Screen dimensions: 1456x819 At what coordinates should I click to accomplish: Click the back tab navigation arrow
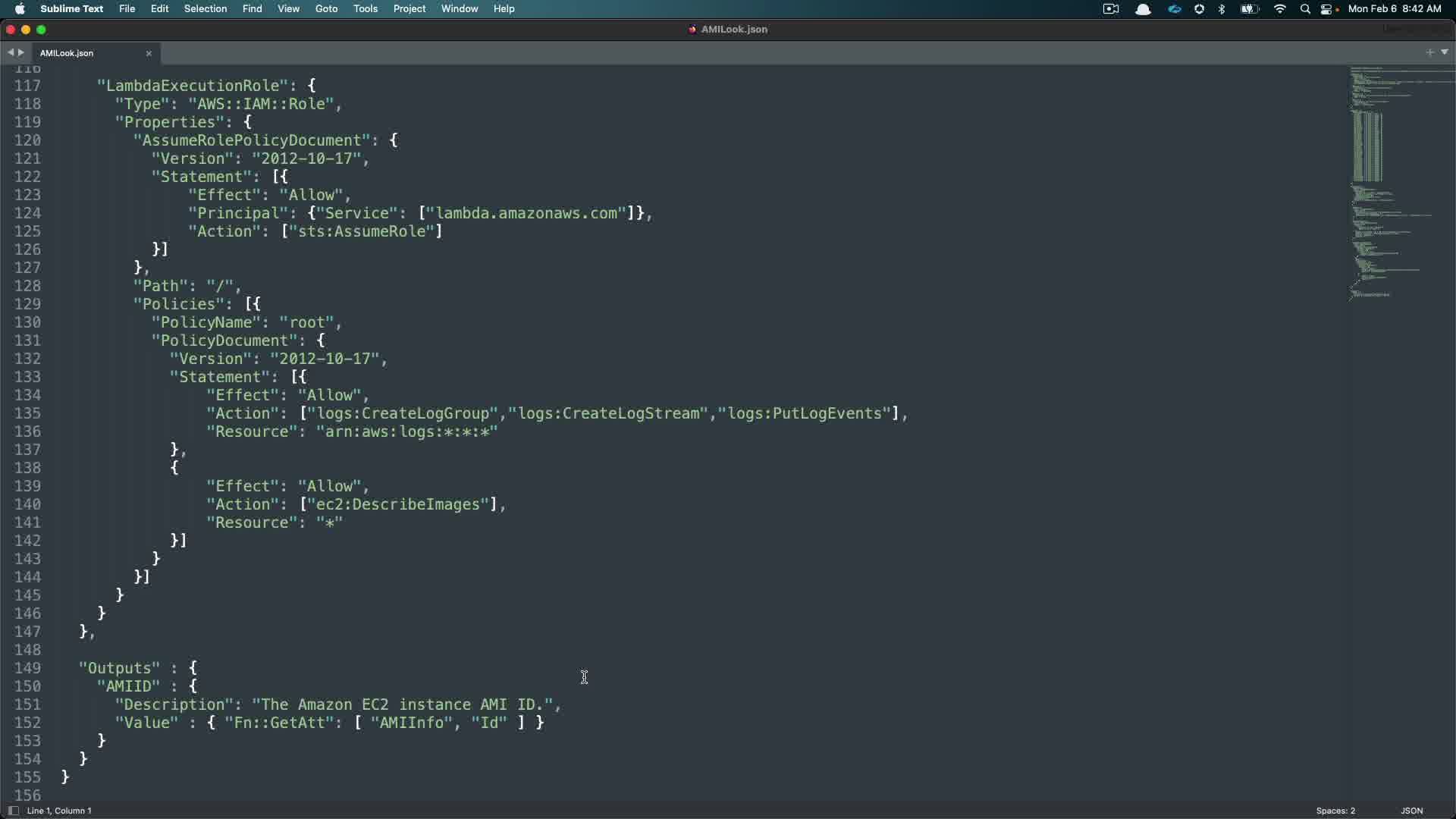pos(10,52)
